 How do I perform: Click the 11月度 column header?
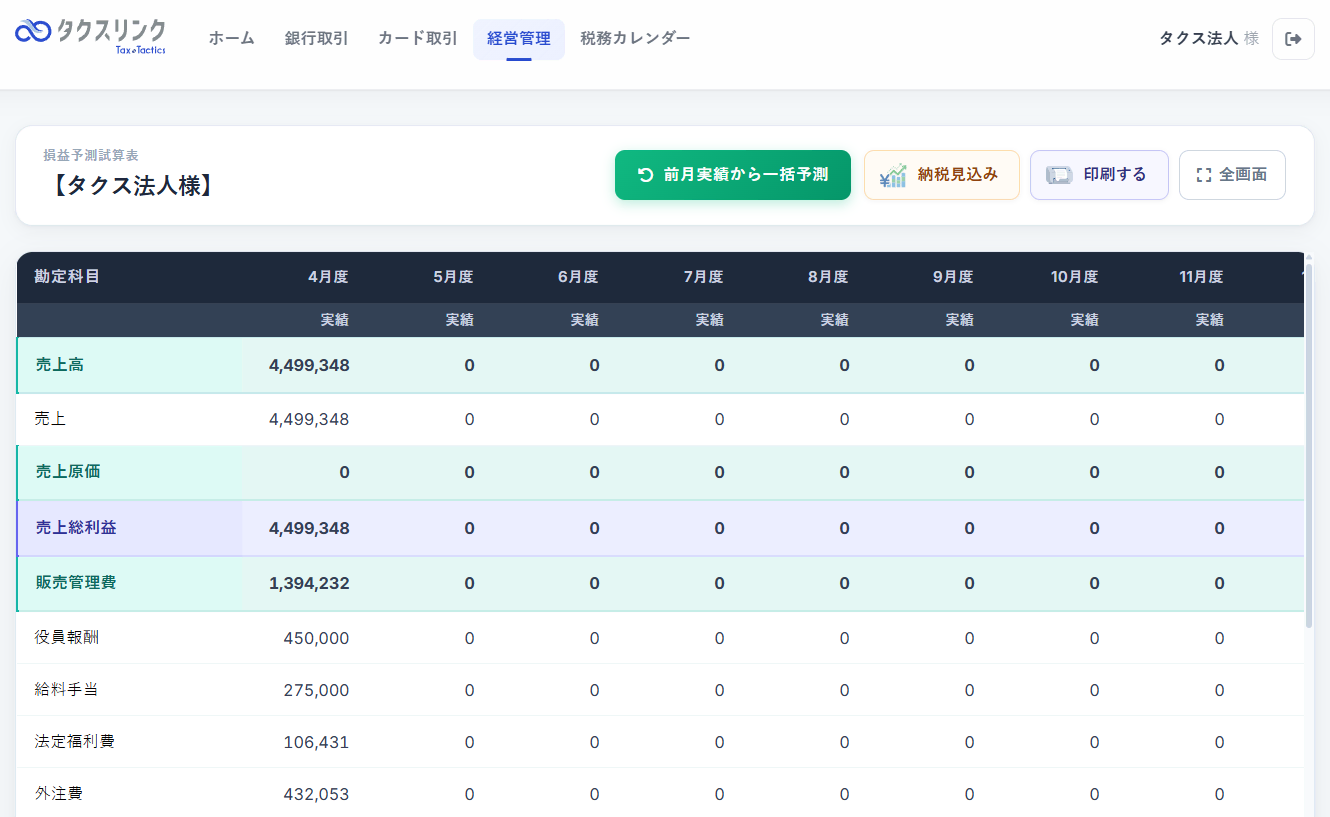(x=1201, y=277)
